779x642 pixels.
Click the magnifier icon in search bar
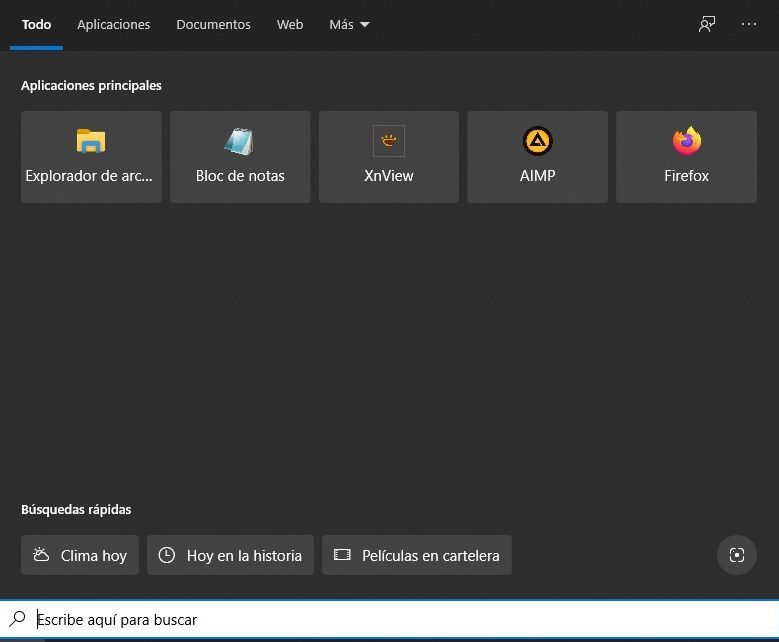pyautogui.click(x=17, y=619)
